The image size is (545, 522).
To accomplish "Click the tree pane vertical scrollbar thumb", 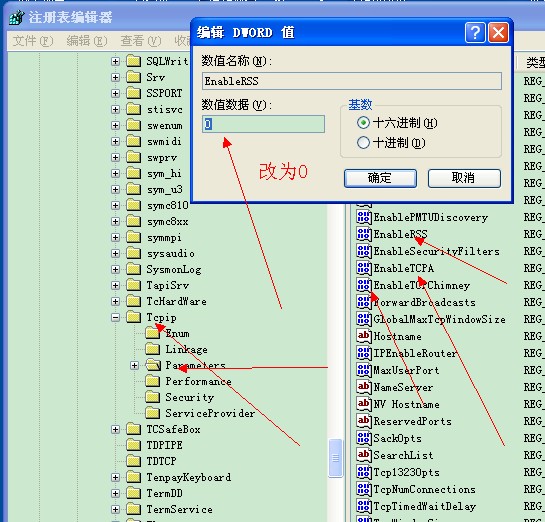I will 335,458.
